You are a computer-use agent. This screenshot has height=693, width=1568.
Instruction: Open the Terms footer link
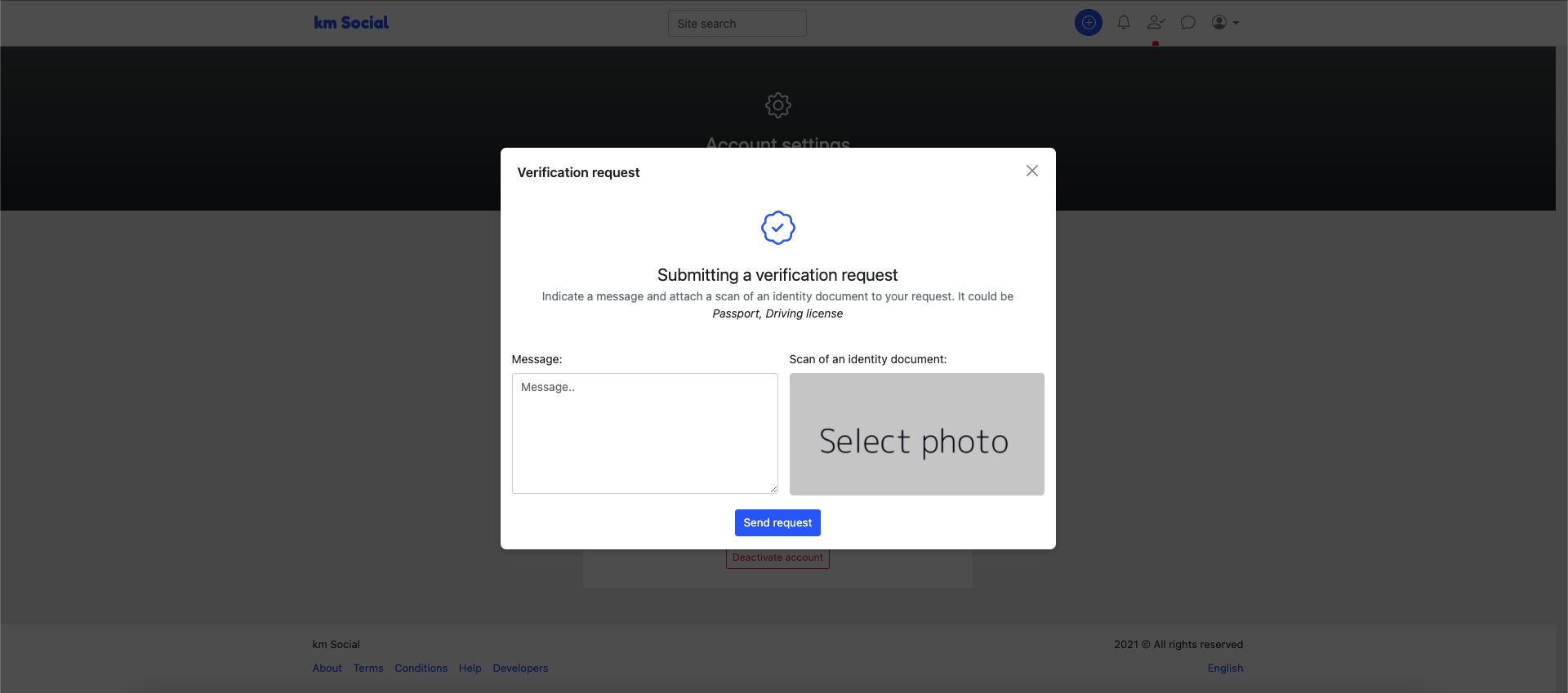[x=368, y=668]
